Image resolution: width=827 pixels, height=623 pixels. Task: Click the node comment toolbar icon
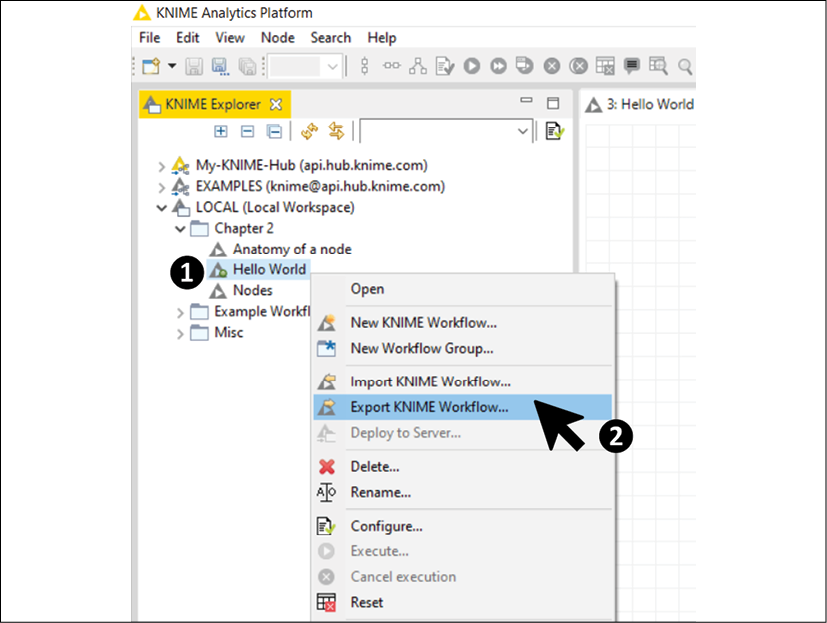pyautogui.click(x=632, y=66)
